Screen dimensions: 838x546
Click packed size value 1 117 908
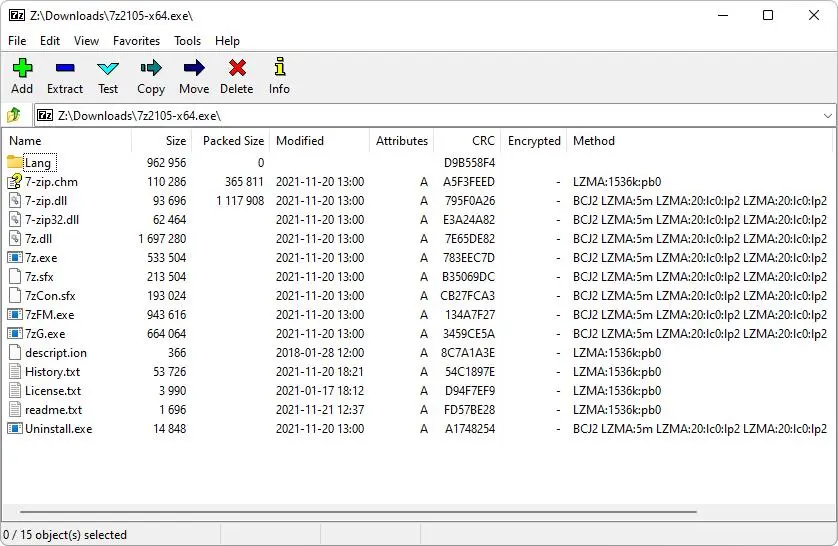[240, 200]
